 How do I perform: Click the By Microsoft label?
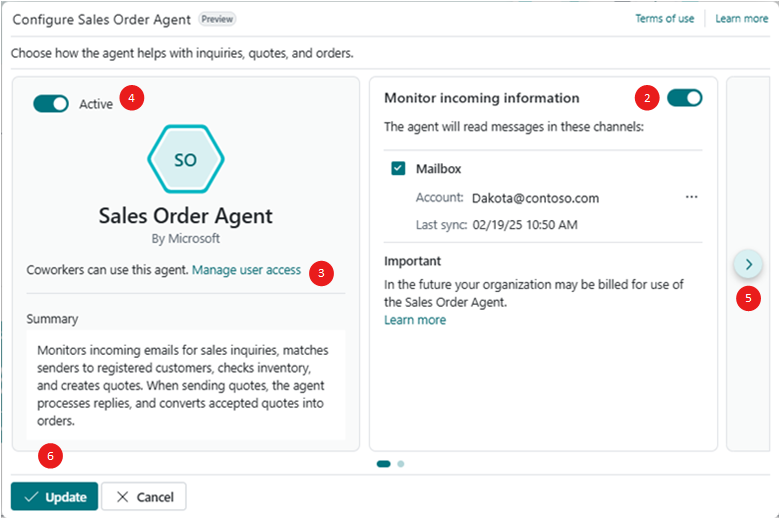(x=186, y=239)
